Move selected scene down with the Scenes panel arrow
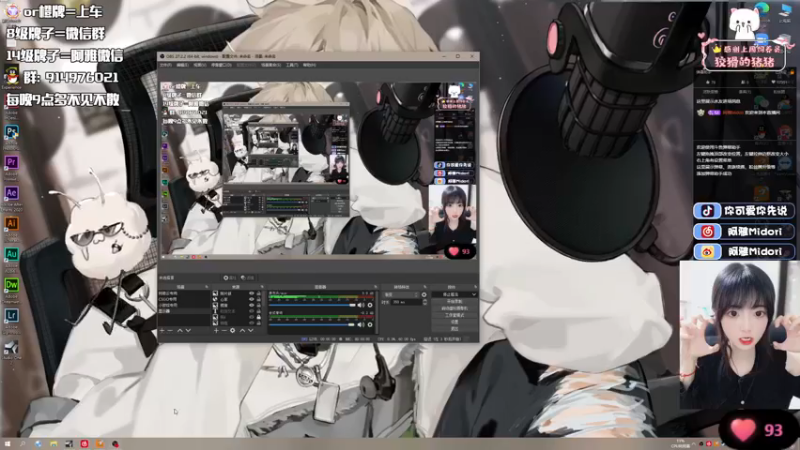Viewport: 800px width, 450px height. click(188, 331)
